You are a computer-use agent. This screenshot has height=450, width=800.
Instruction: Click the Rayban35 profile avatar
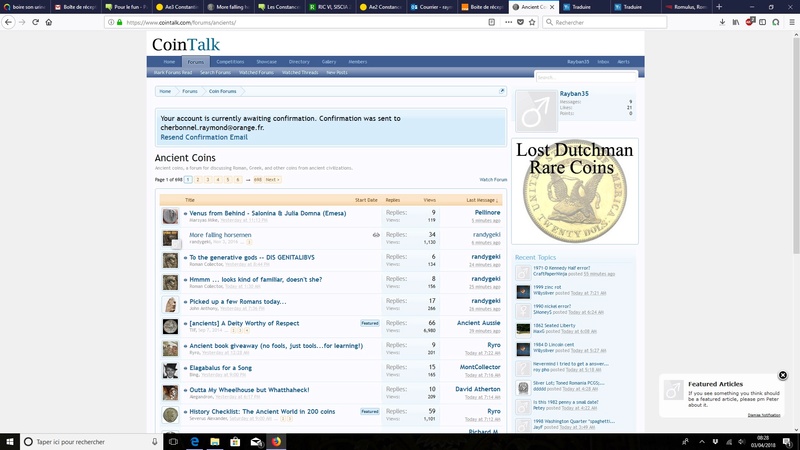[536, 111]
